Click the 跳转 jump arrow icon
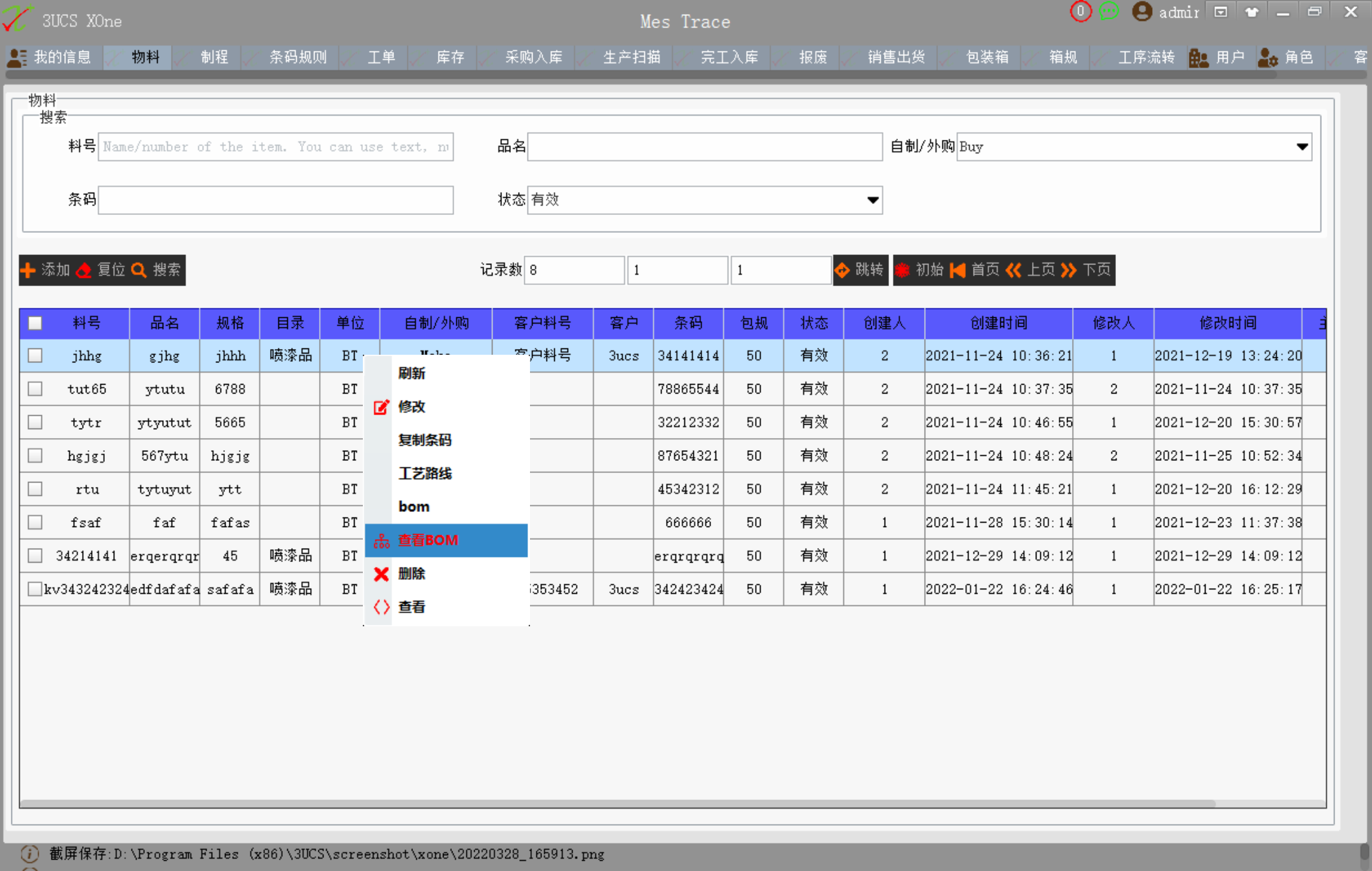Screen dimensions: 1372x871 click(842, 270)
